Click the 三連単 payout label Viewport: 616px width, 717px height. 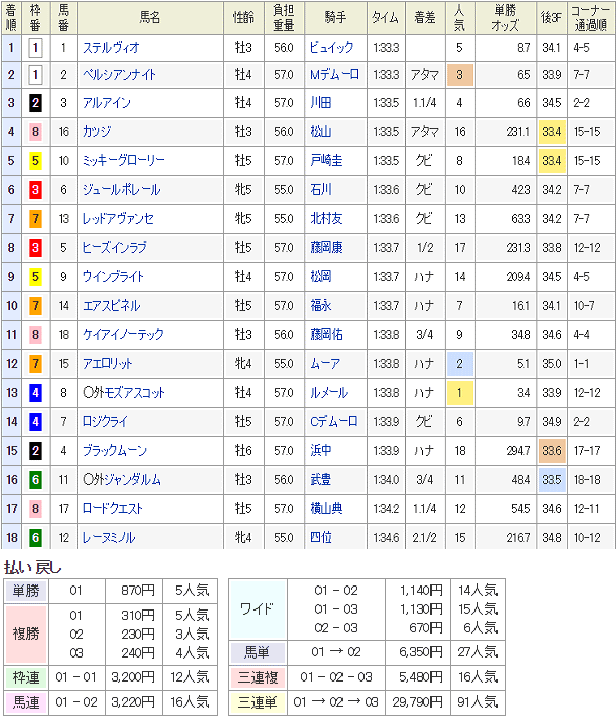coord(257,703)
